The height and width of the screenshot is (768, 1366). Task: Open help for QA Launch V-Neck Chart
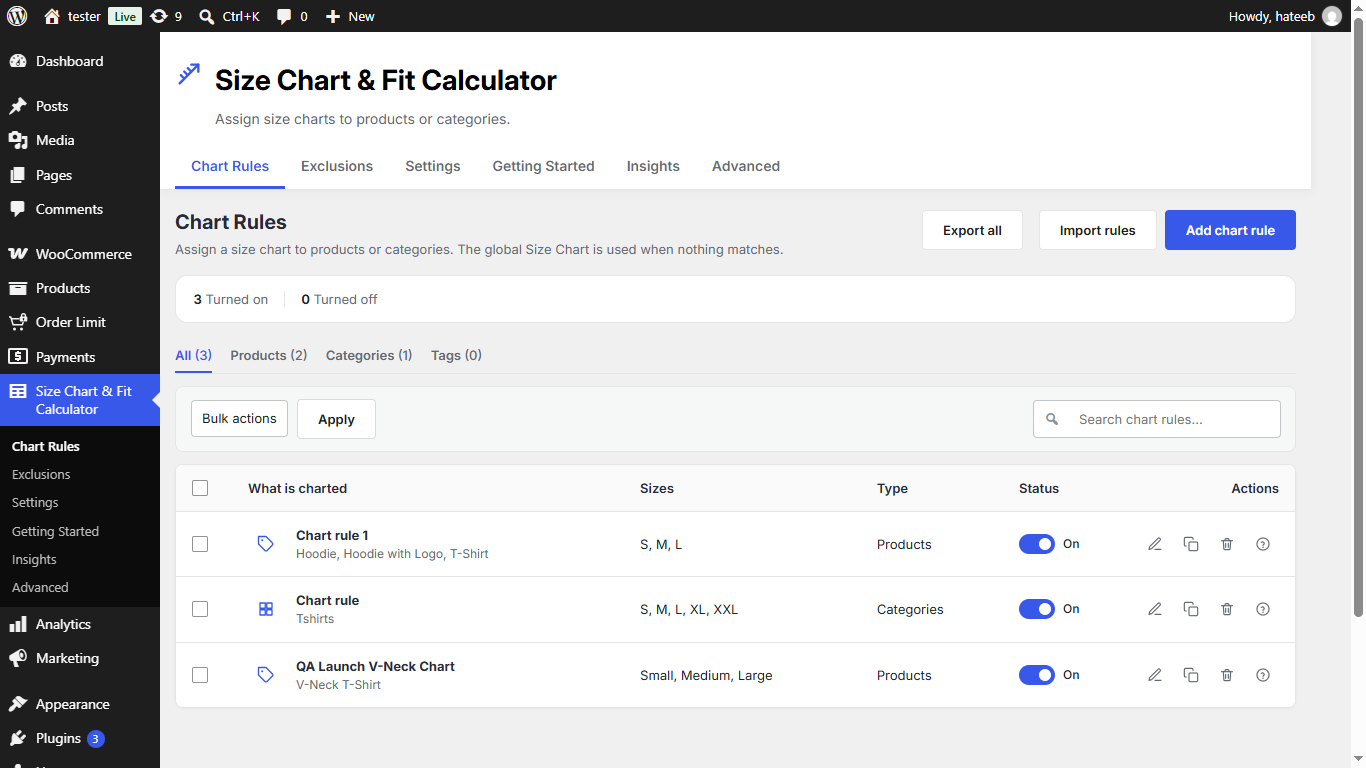[x=1263, y=675]
